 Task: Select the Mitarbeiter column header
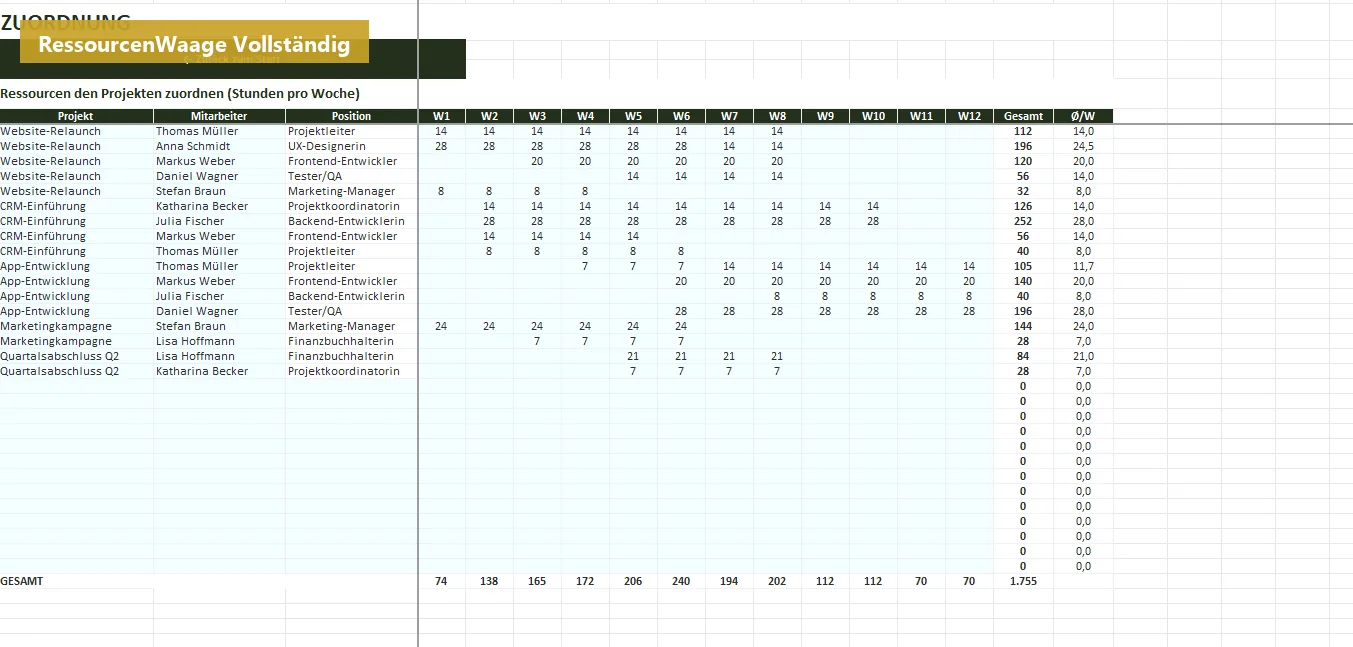219,116
